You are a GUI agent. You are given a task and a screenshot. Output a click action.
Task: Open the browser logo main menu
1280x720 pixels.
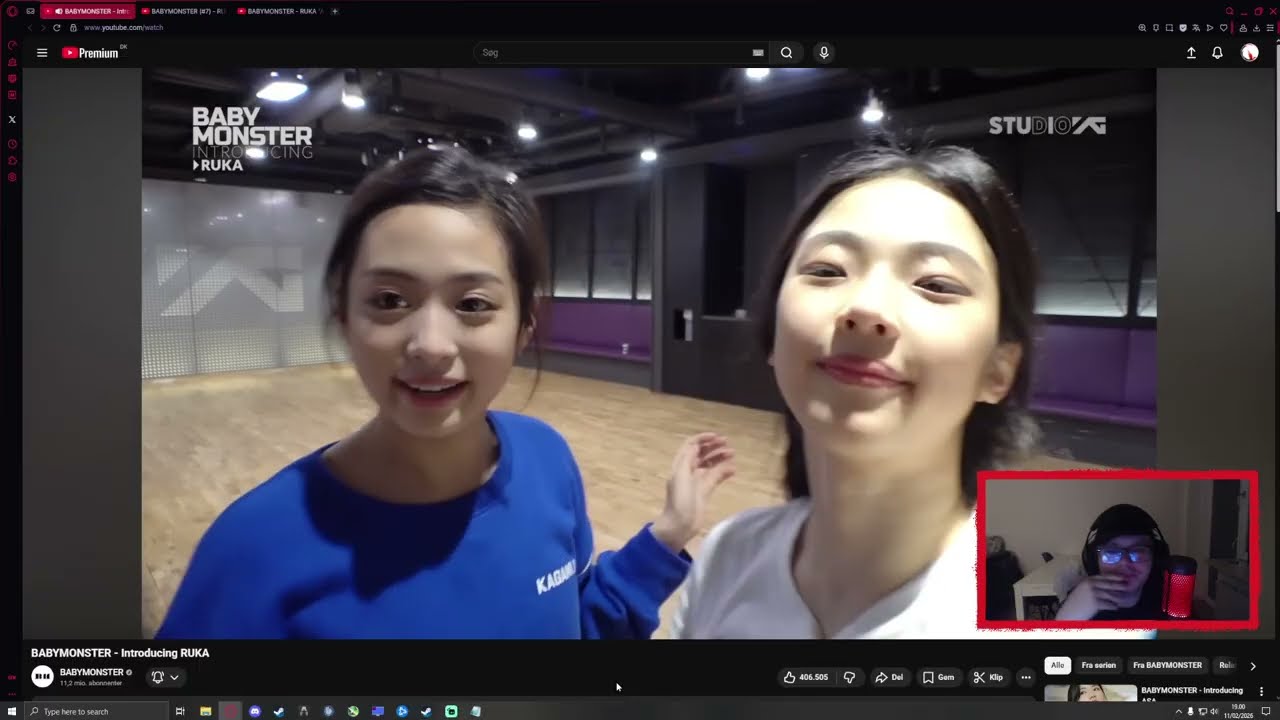[x=12, y=11]
